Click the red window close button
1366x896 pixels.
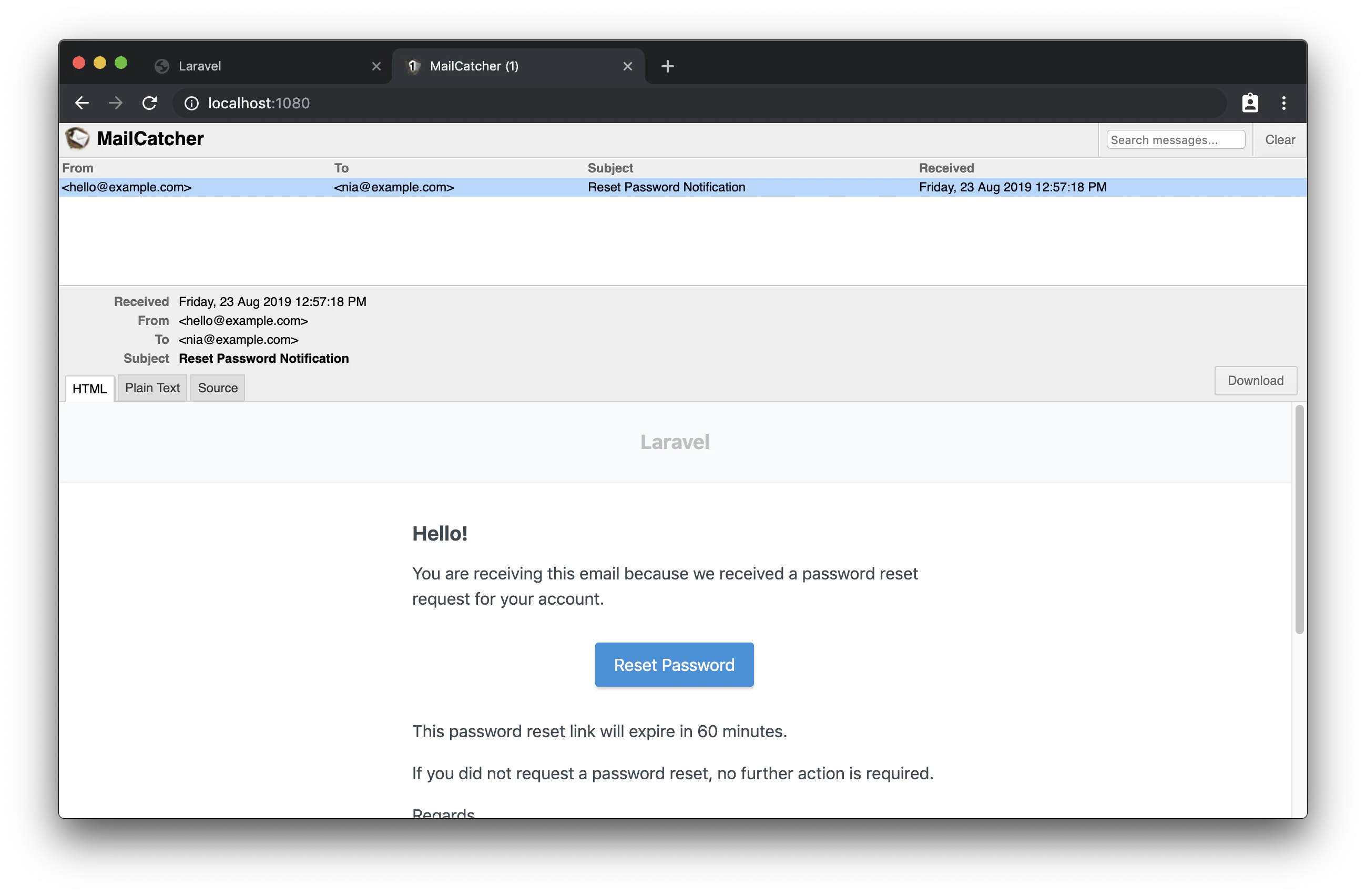(x=79, y=63)
